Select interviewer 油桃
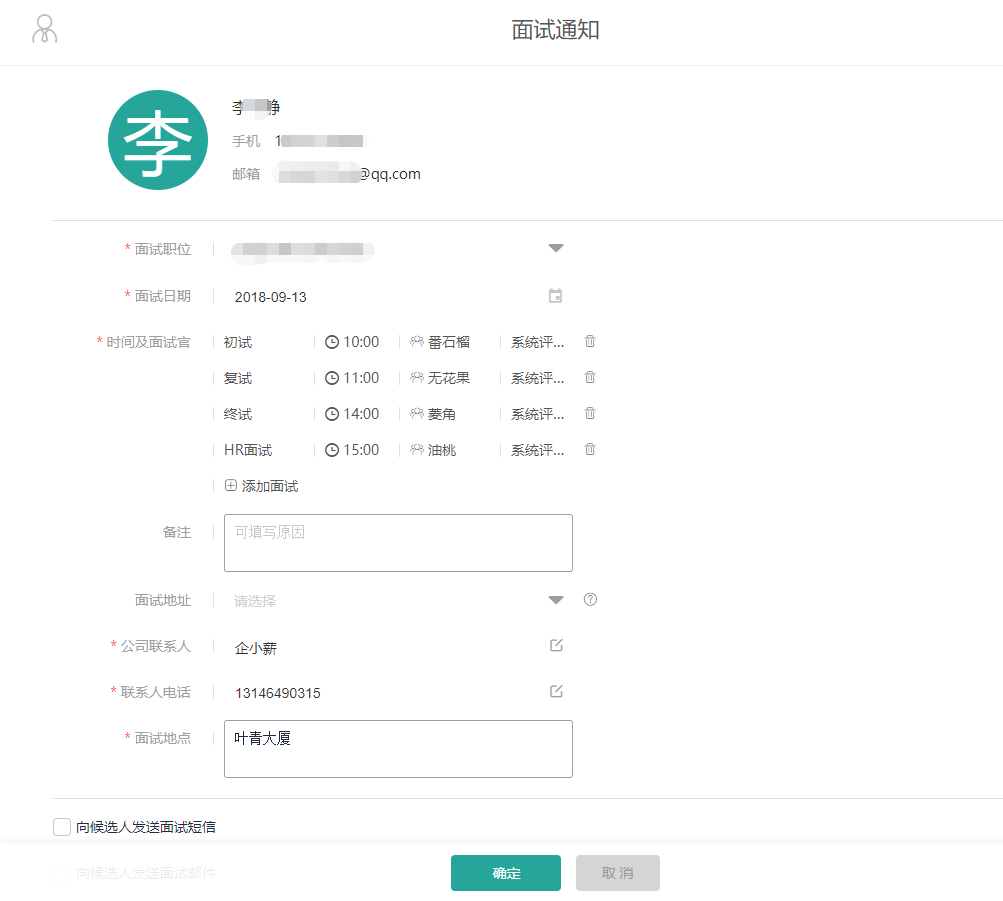 pyautogui.click(x=442, y=450)
